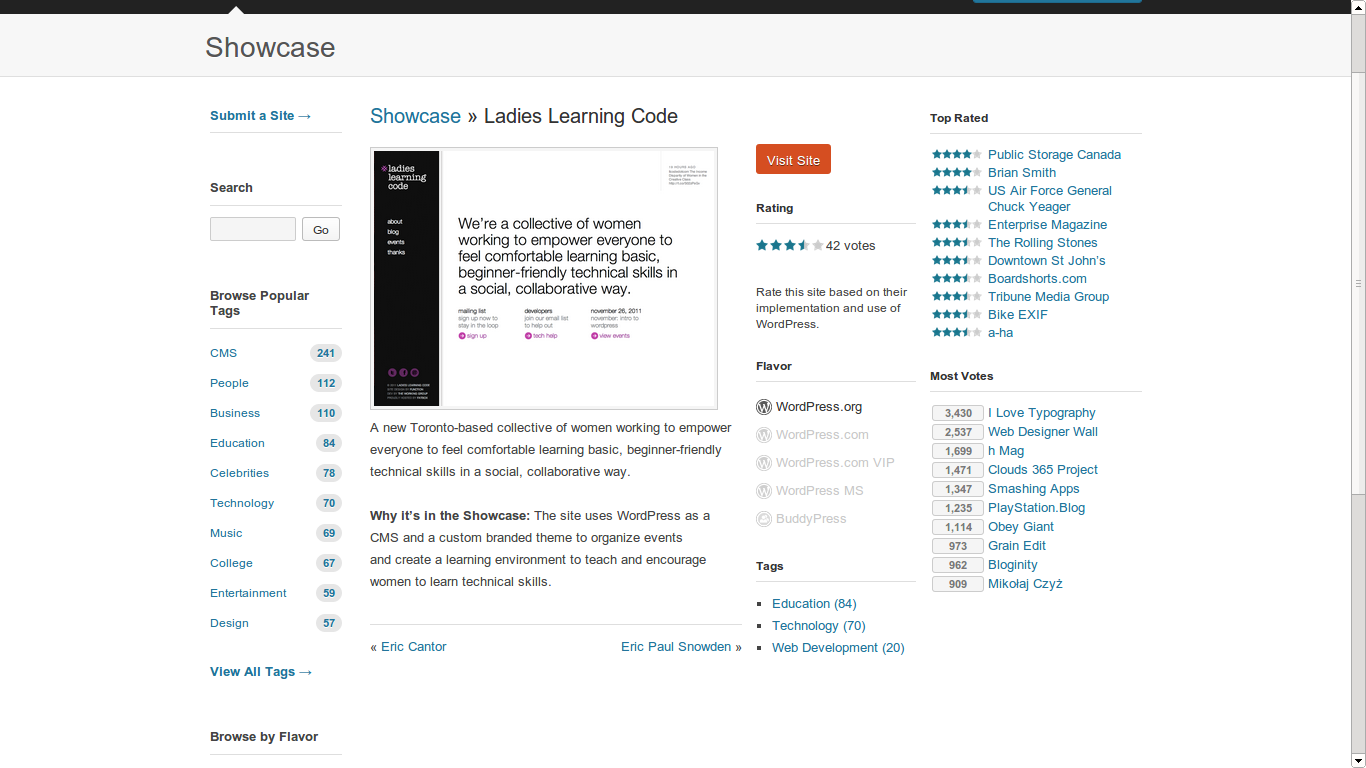This screenshot has width=1366, height=768.
Task: Open a-ha top rated link
Action: pyautogui.click(x=1000, y=333)
